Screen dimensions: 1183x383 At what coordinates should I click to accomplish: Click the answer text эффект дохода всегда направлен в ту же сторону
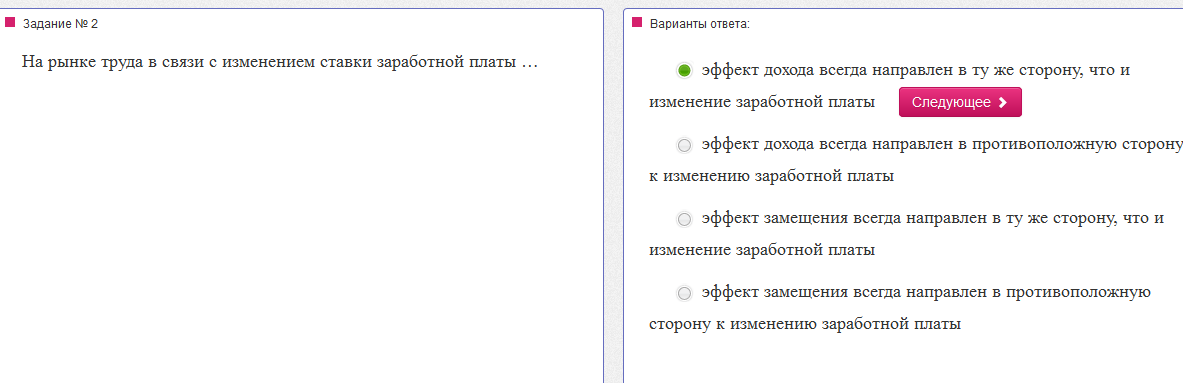pos(915,71)
